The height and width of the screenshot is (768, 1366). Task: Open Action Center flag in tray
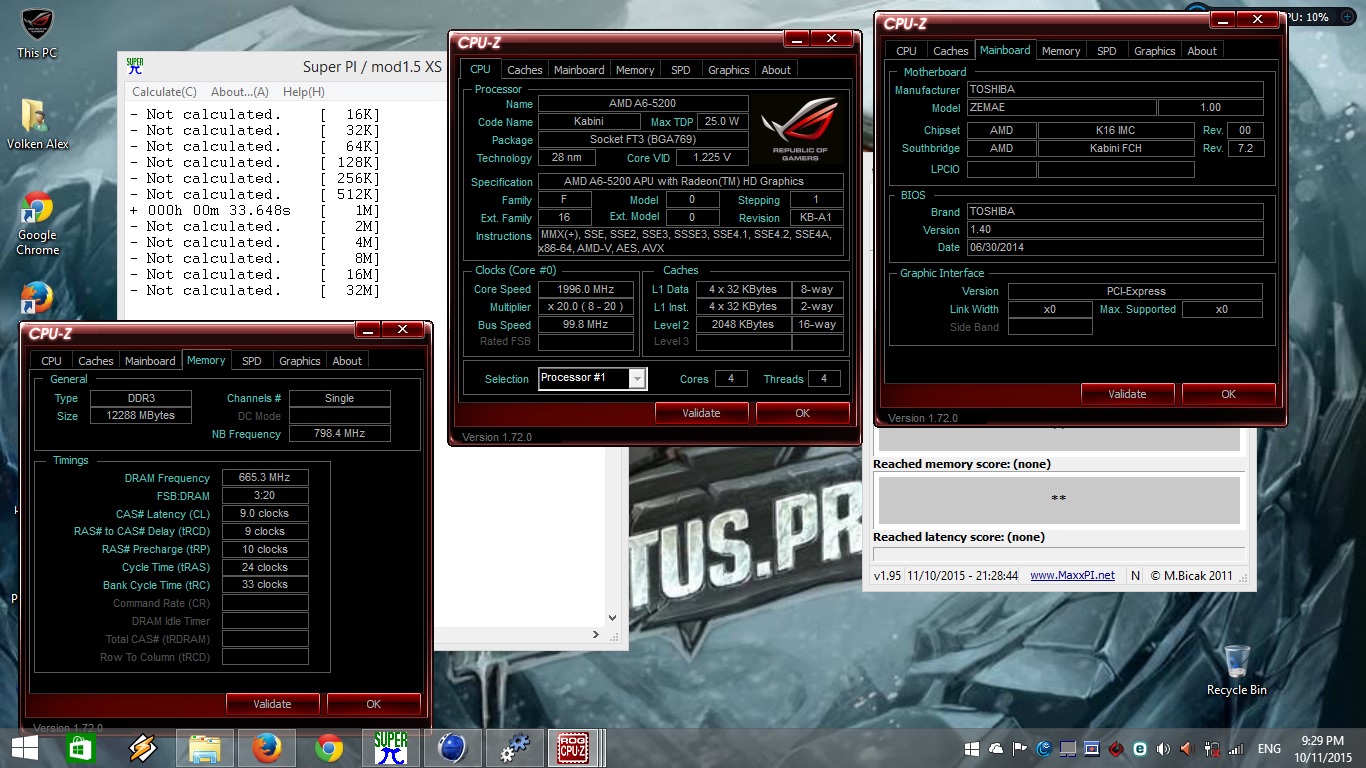[x=1019, y=749]
